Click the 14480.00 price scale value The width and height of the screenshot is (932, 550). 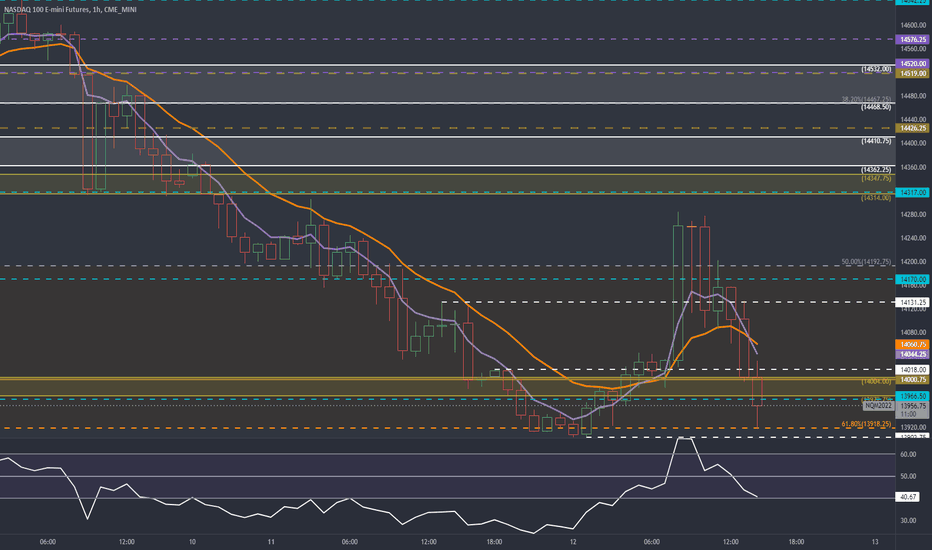(x=913, y=96)
